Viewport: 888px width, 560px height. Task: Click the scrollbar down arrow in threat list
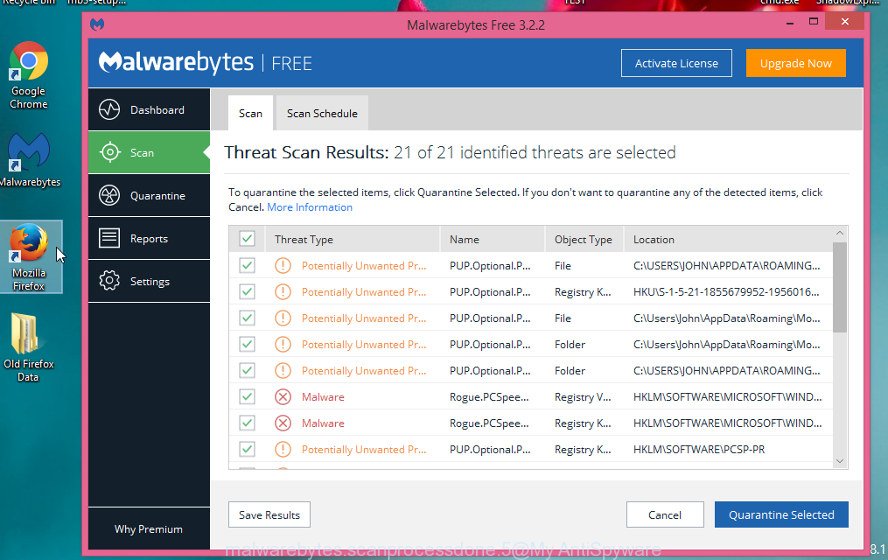click(x=840, y=461)
